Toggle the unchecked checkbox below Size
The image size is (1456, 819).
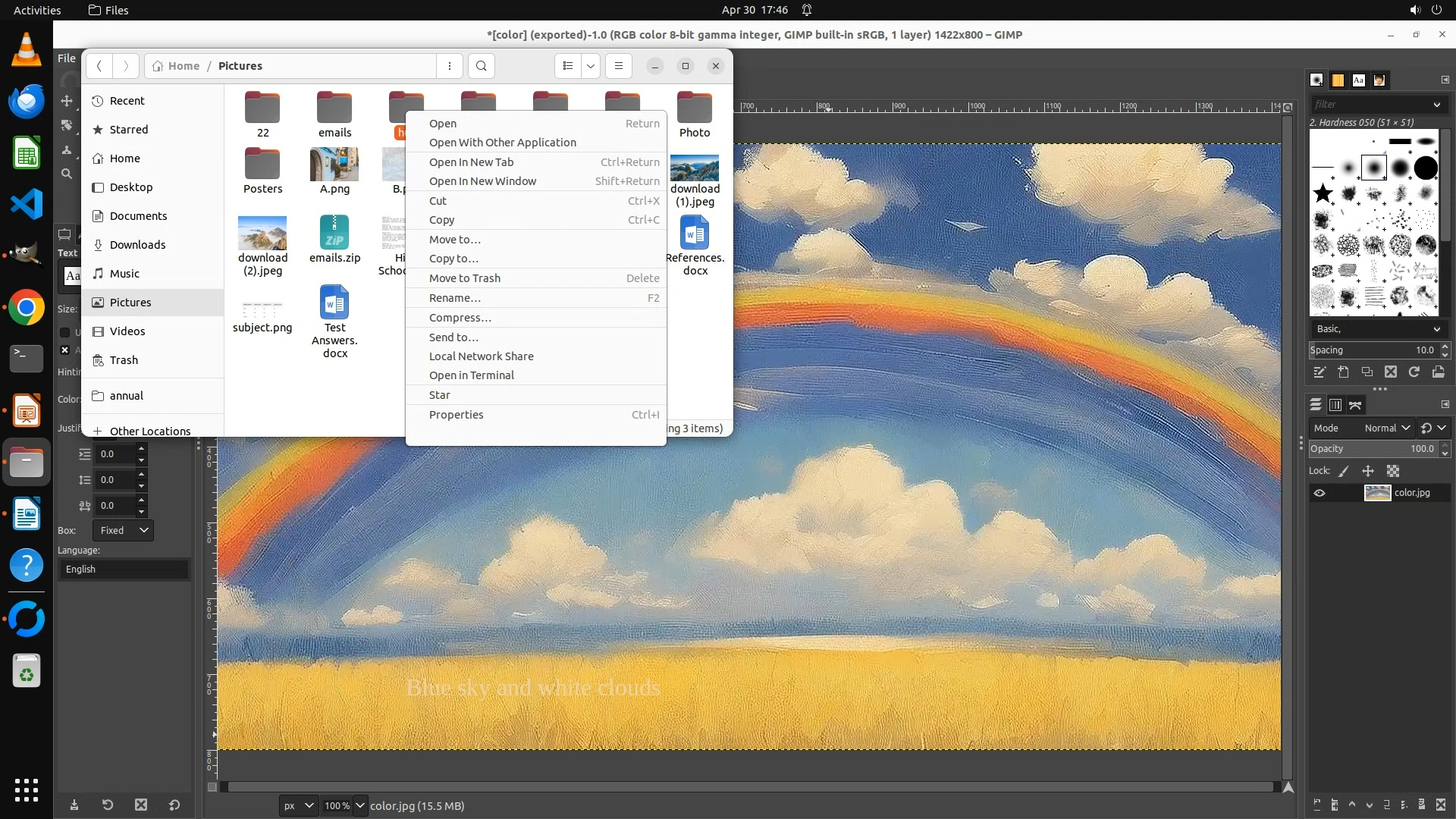click(65, 332)
